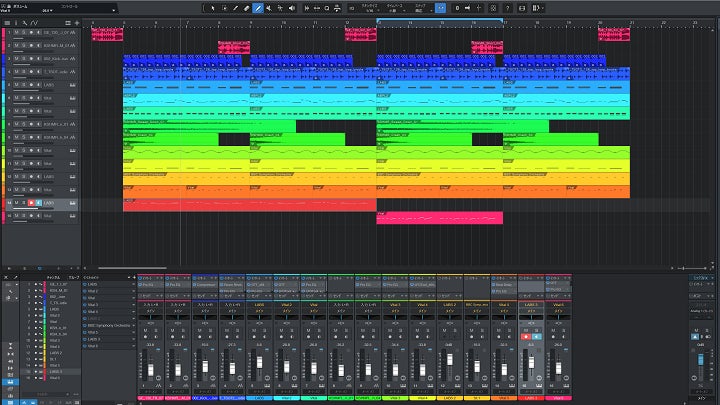The image size is (720, 405).
Task: Click BBC Symphony Orchestra in the instrument list
Action: [107, 326]
